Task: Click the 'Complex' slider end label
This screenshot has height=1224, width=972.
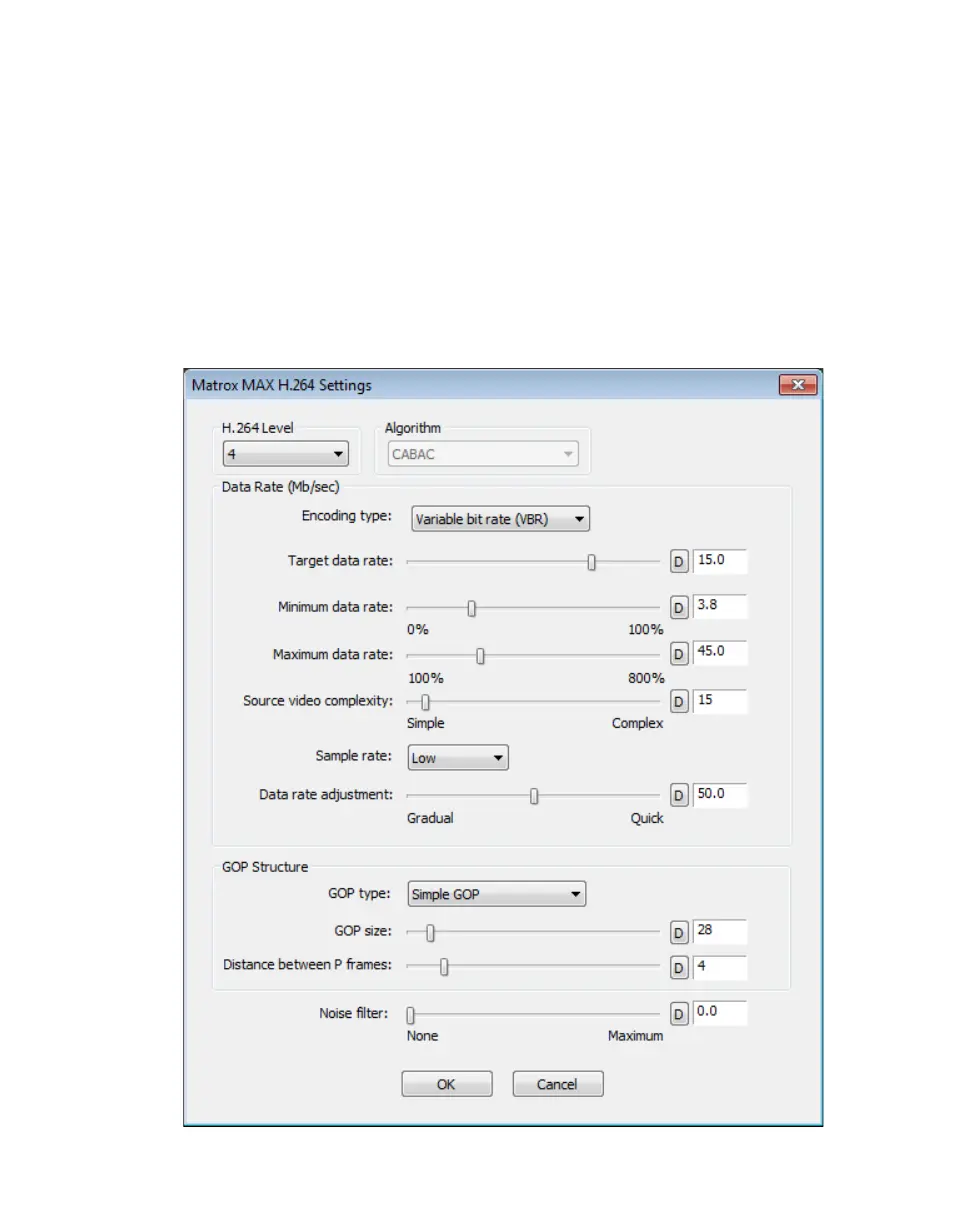Action: point(637,723)
